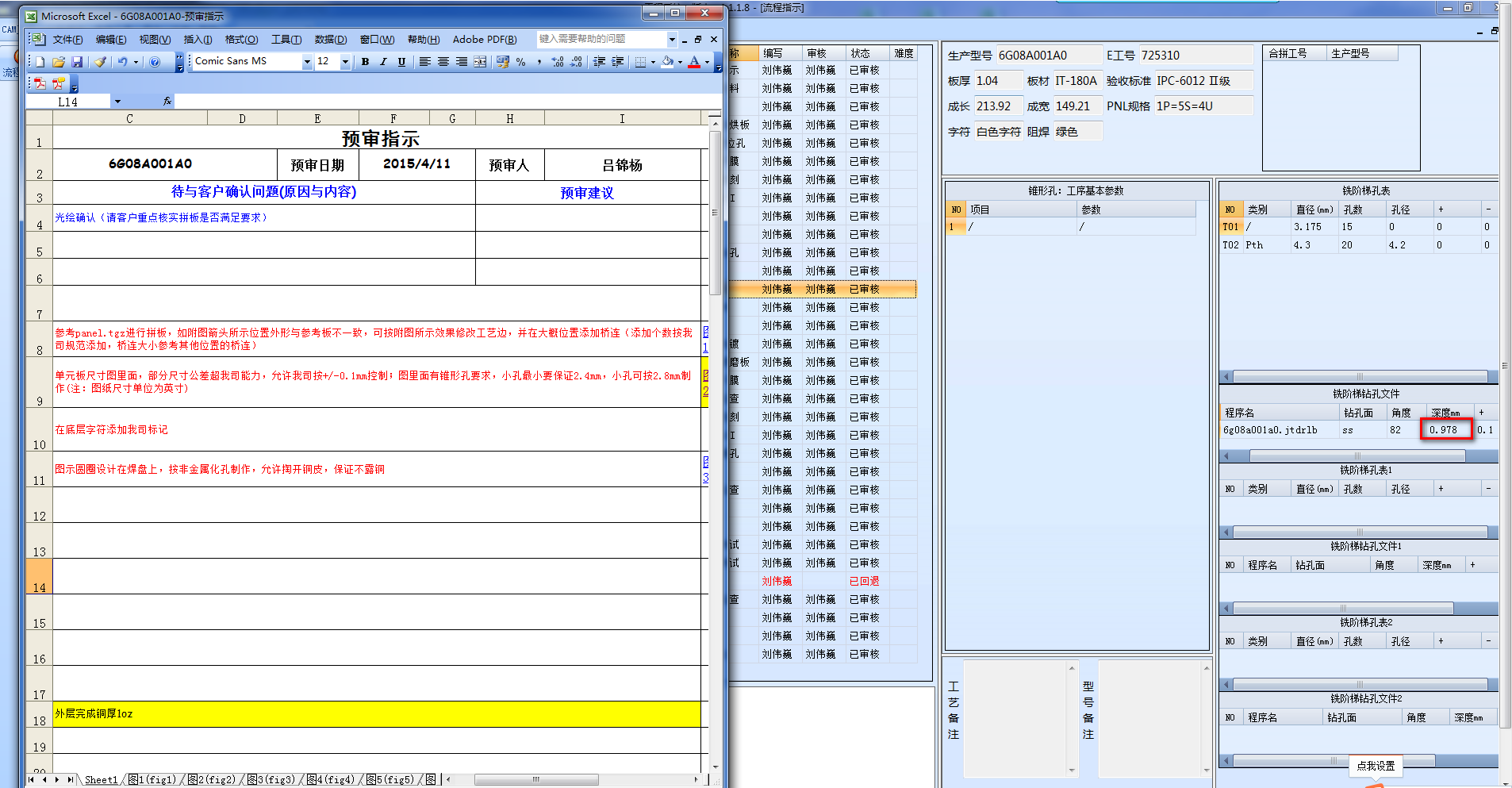The image size is (1512, 788).
Task: Open the Undo history dropdown arrow
Action: coord(136,62)
